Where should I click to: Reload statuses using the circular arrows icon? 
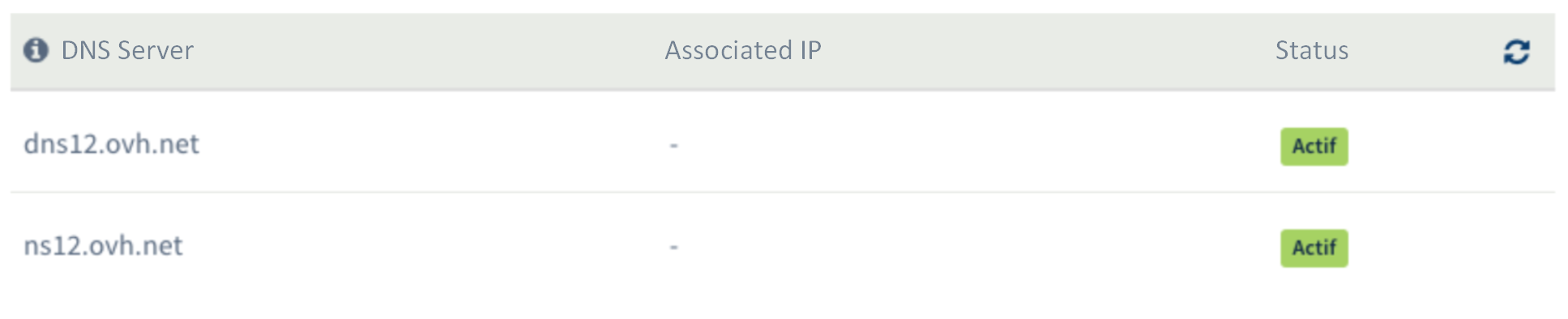pyautogui.click(x=1516, y=52)
